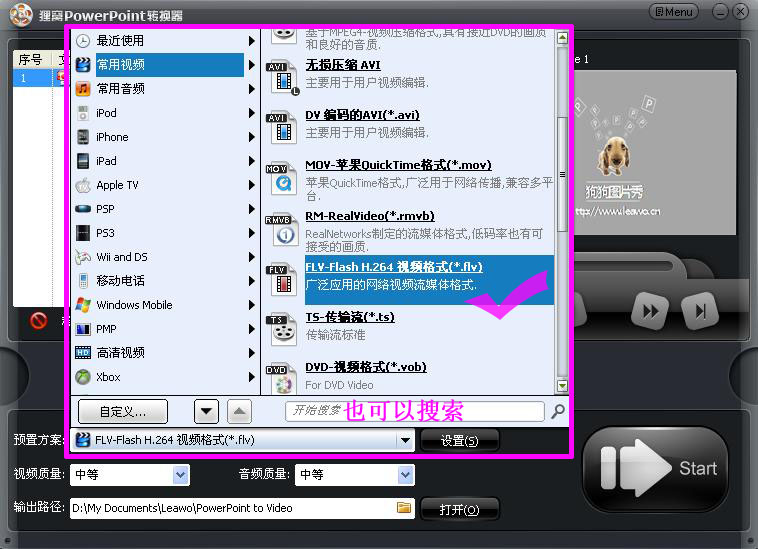Click the 自定义... button
This screenshot has width=758, height=549.
(x=123, y=412)
